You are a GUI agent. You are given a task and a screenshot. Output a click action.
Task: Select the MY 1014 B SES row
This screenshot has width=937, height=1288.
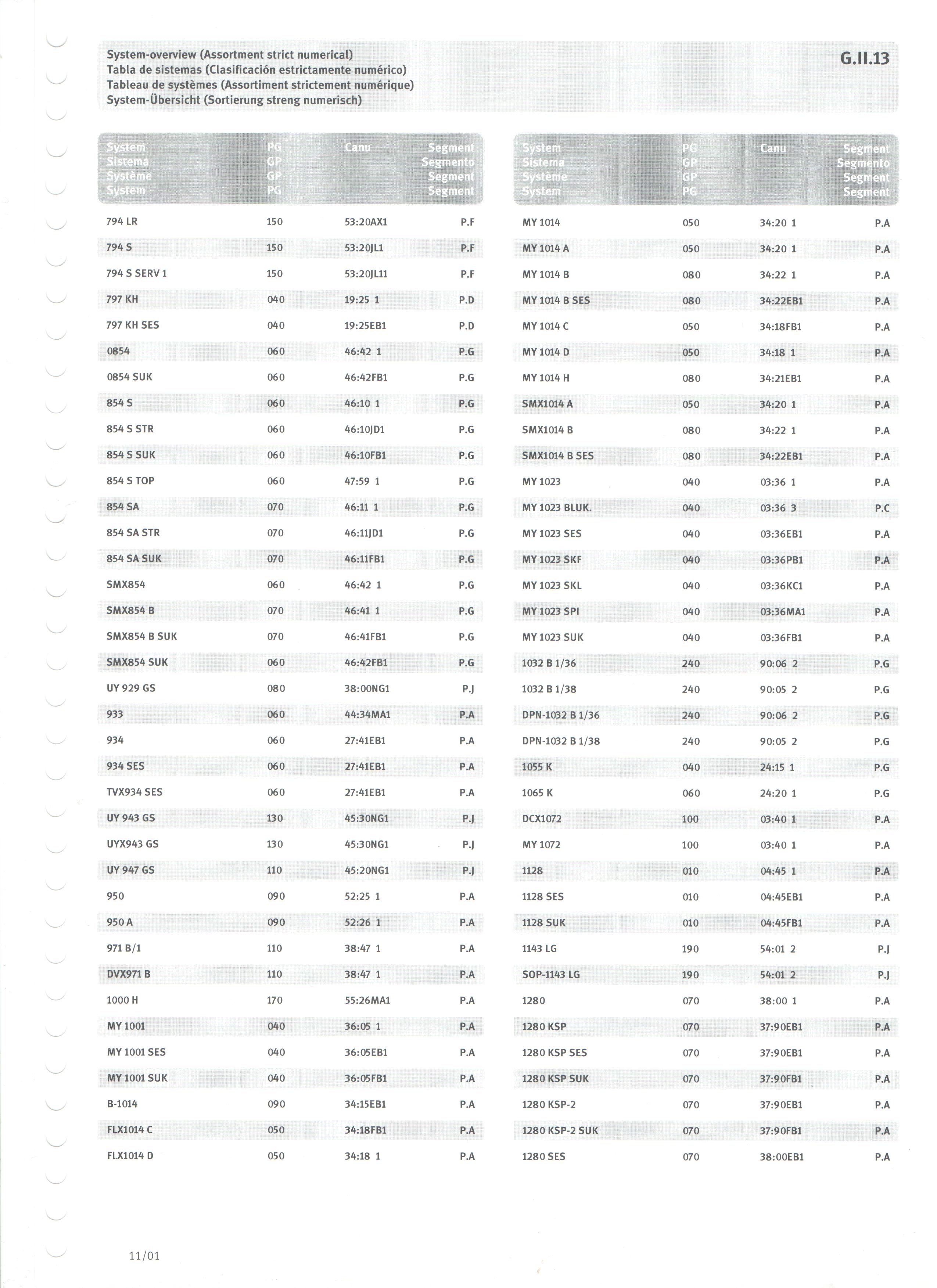(x=706, y=301)
